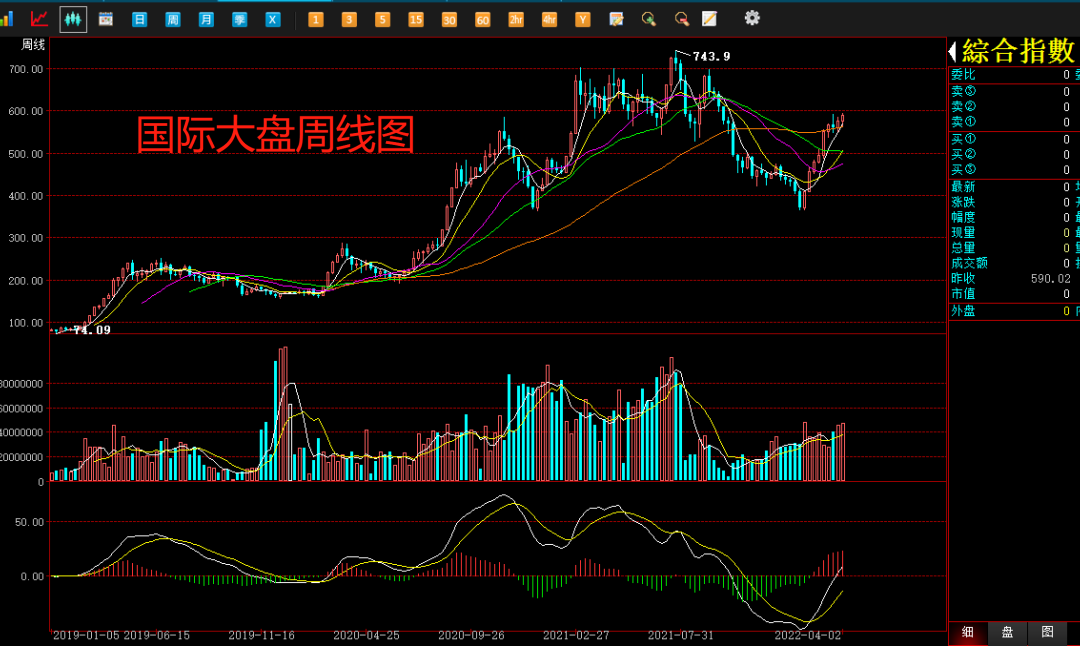
Task: Switch to daily (日) period
Action: pyautogui.click(x=139, y=19)
